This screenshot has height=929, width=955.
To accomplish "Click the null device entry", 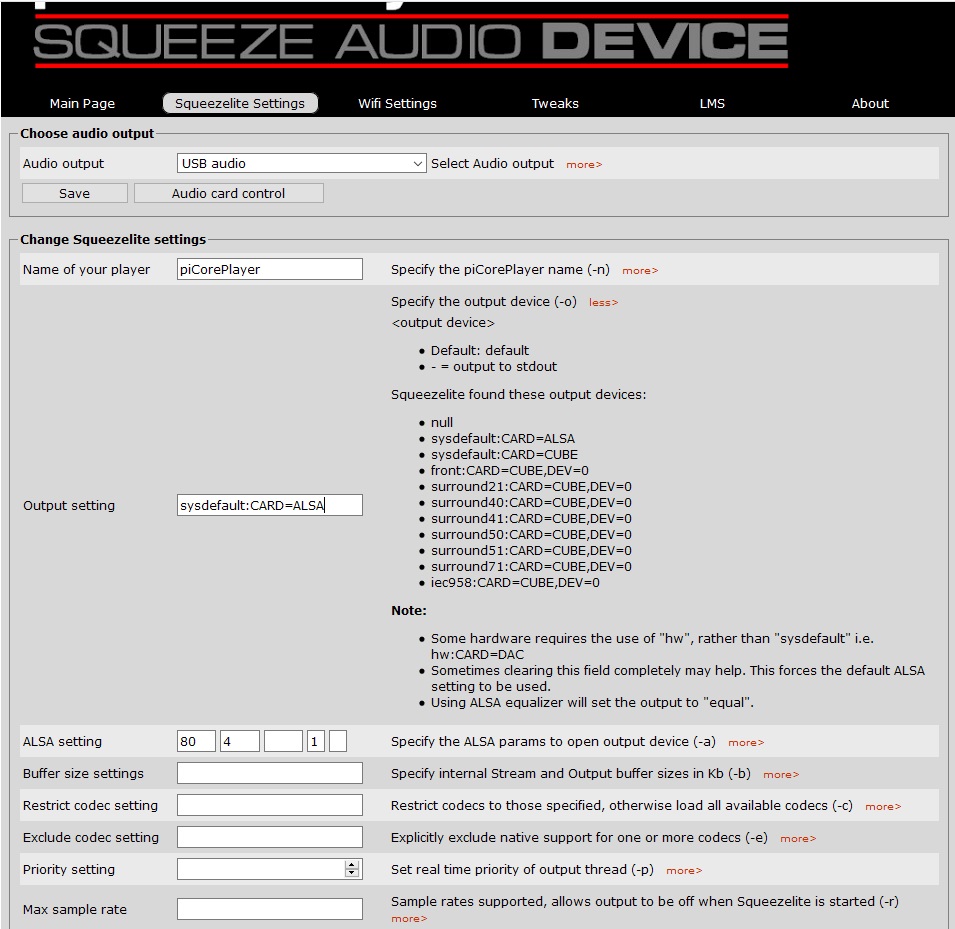I will tap(442, 422).
